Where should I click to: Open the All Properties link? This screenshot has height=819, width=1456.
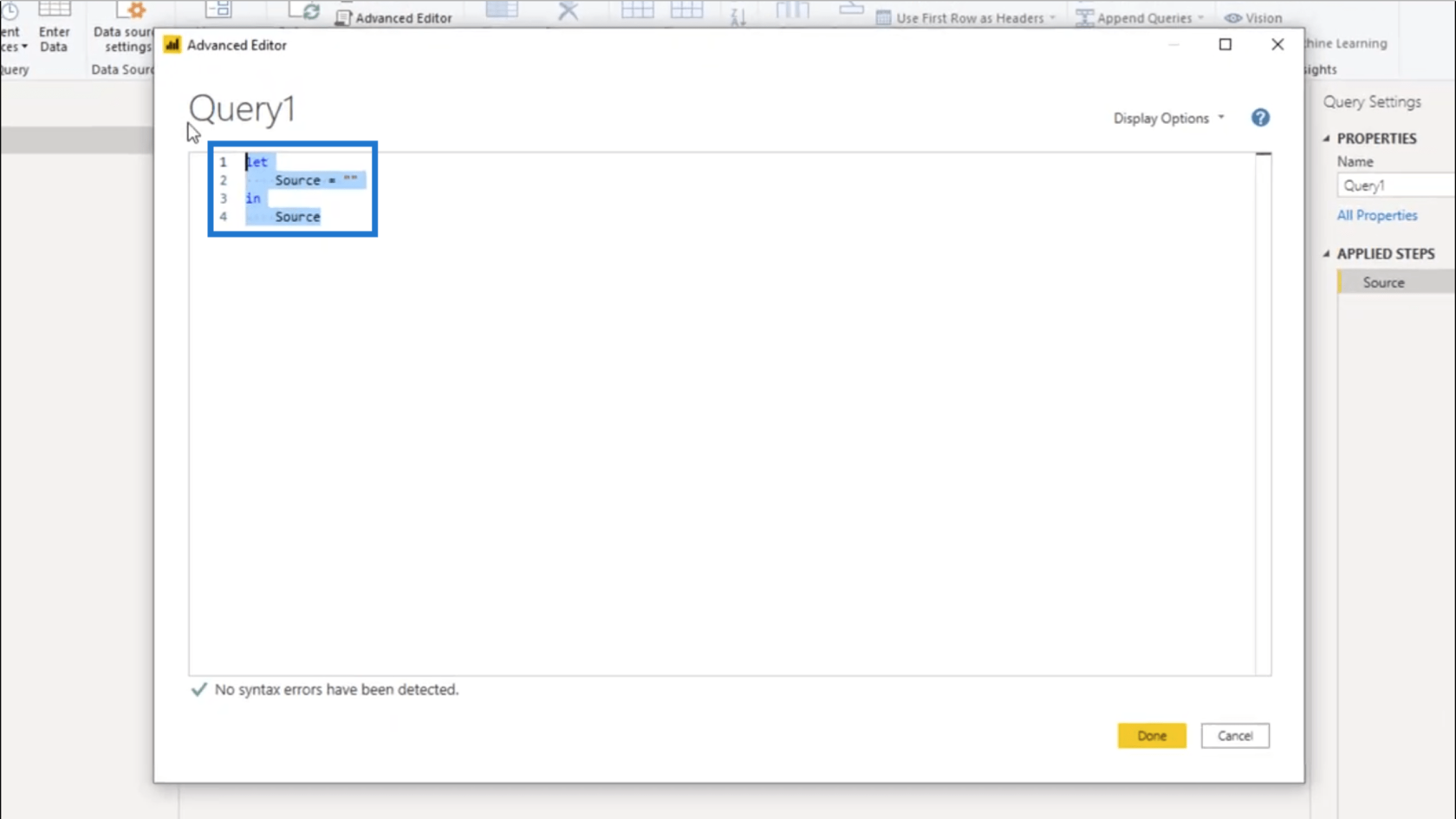1376,215
